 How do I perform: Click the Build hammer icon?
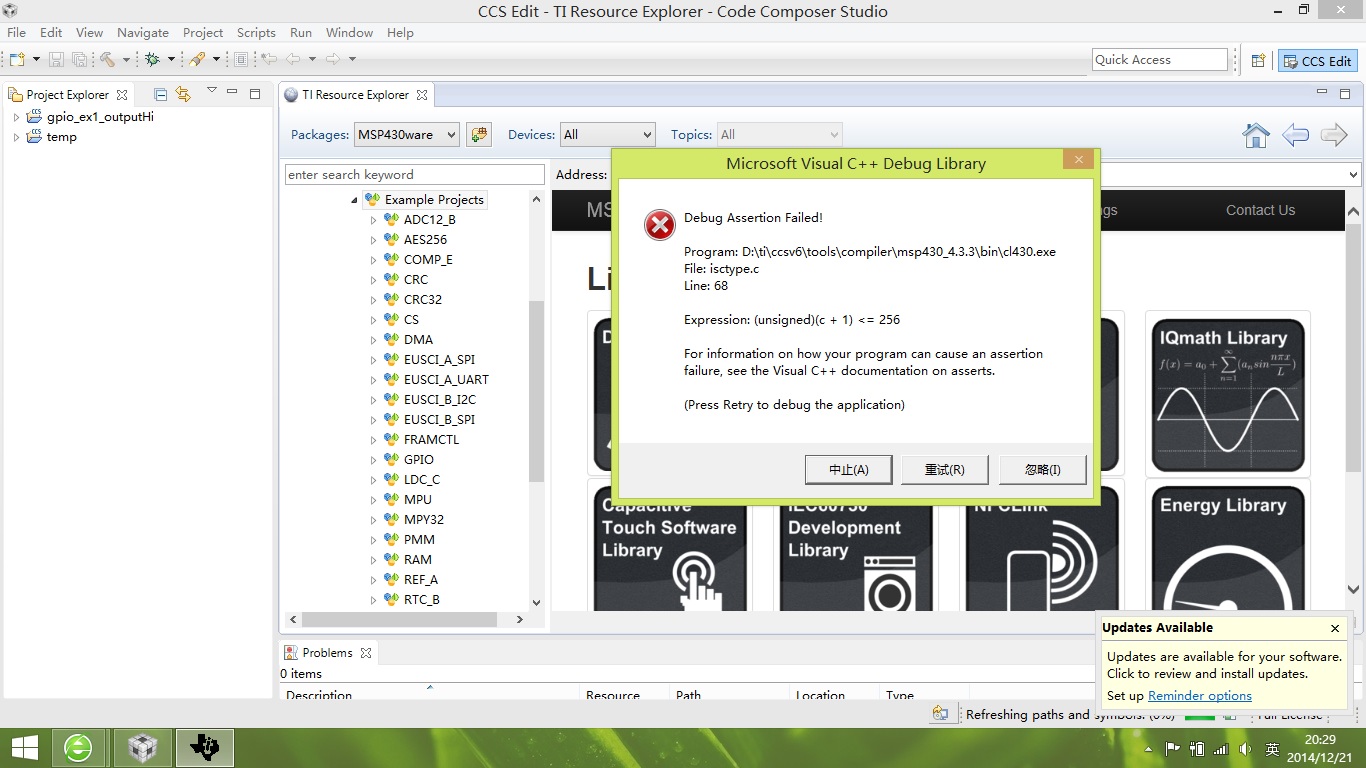tap(107, 60)
